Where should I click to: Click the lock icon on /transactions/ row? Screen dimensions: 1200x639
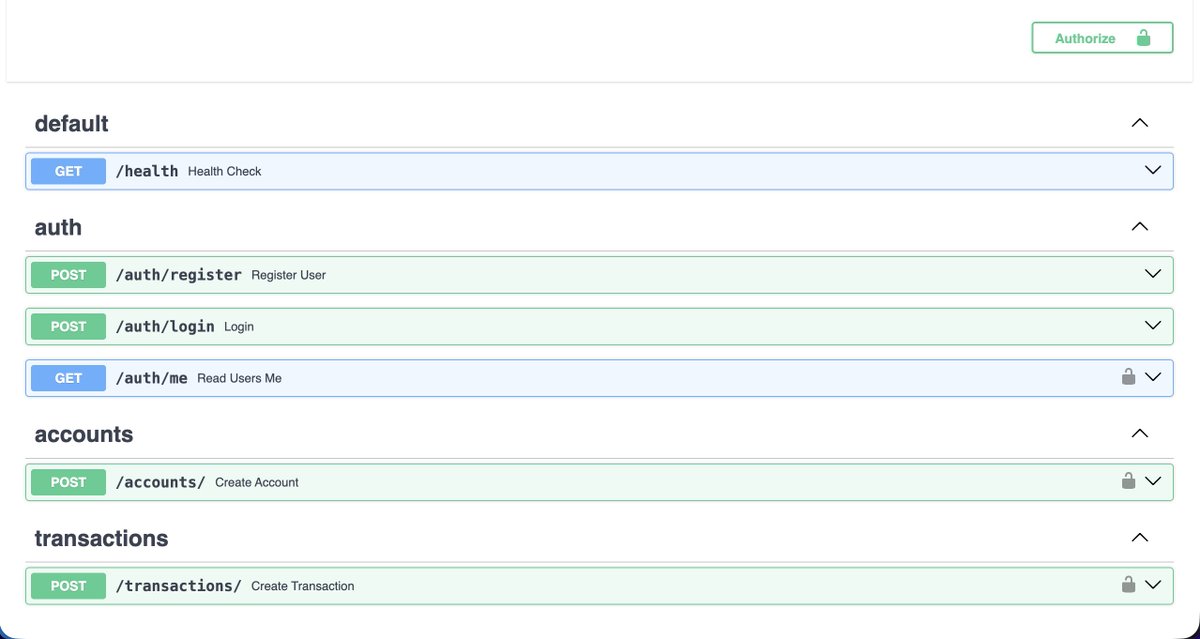pos(1128,585)
